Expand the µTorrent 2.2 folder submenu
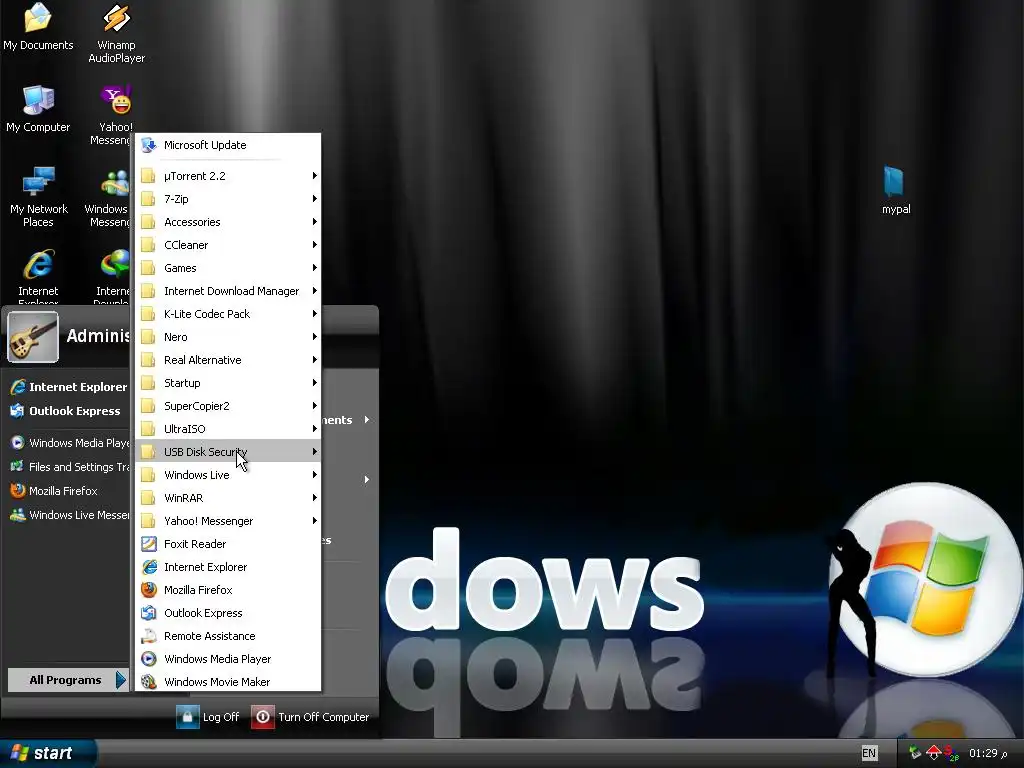 228,176
